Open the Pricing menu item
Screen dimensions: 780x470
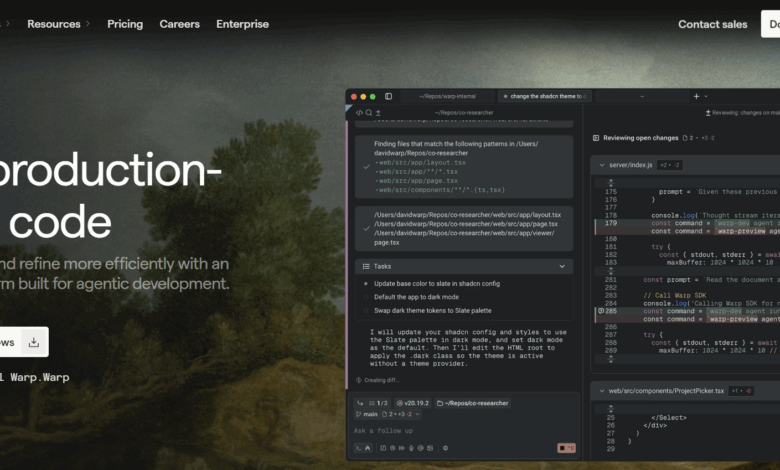125,24
